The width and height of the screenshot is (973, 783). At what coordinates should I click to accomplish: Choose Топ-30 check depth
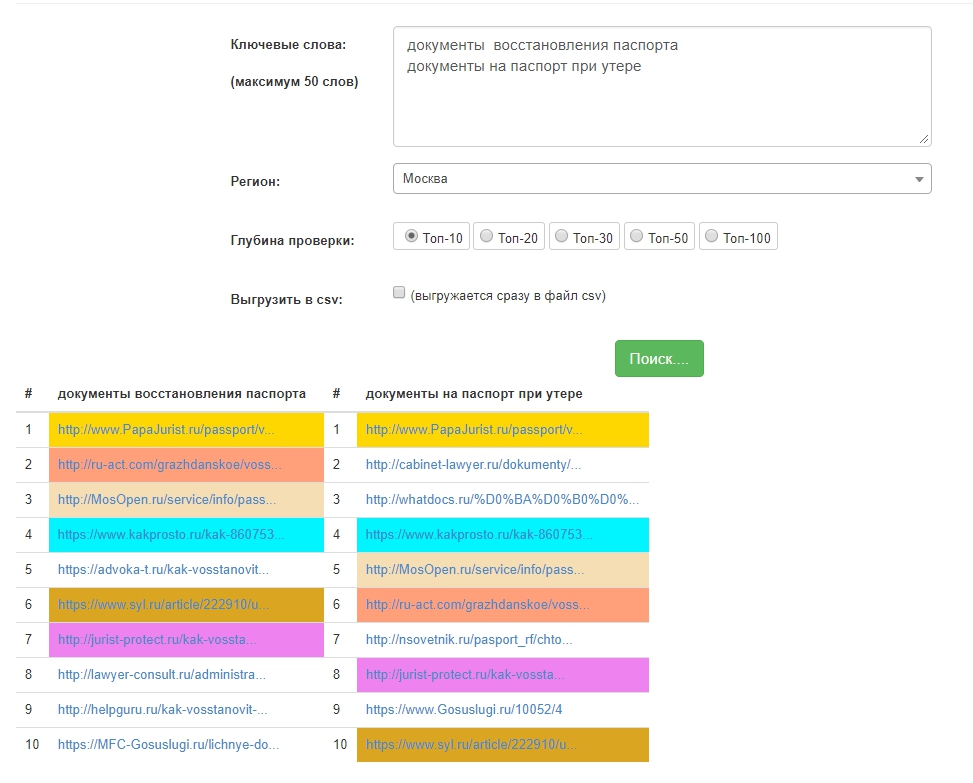[561, 237]
